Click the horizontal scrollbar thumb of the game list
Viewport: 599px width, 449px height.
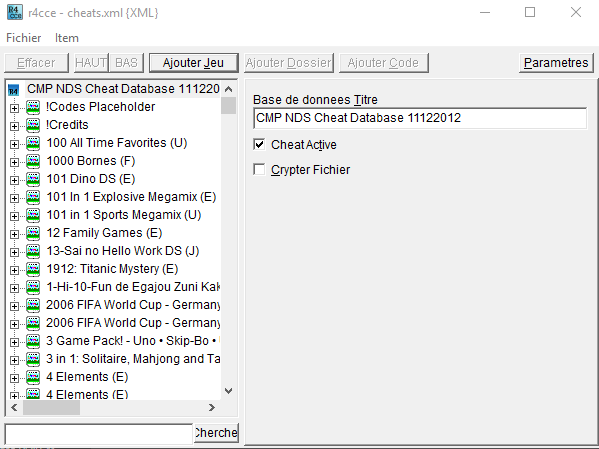[51, 408]
